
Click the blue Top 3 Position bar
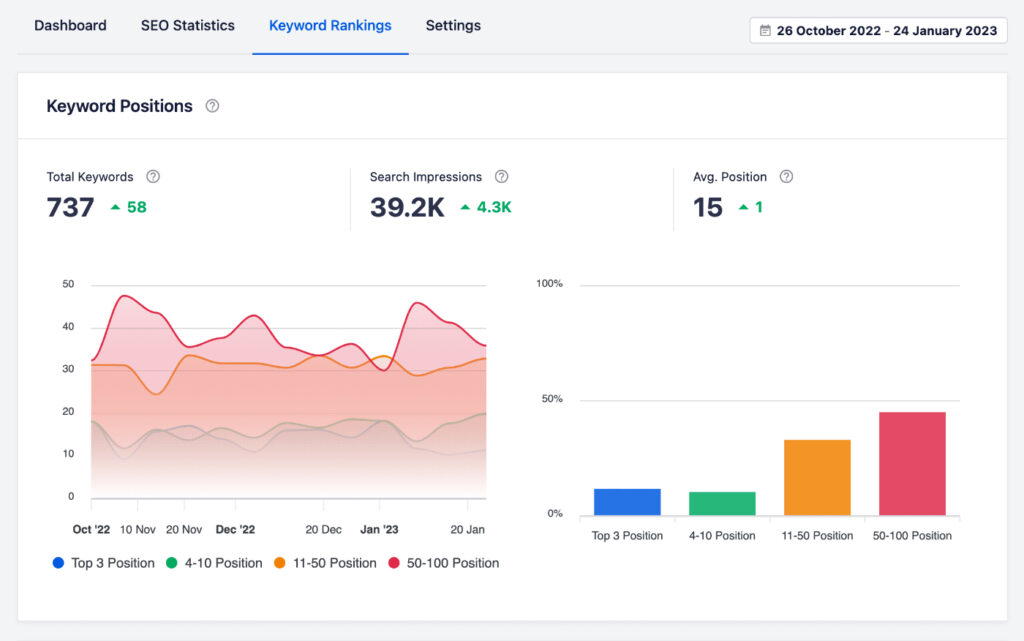pos(627,502)
